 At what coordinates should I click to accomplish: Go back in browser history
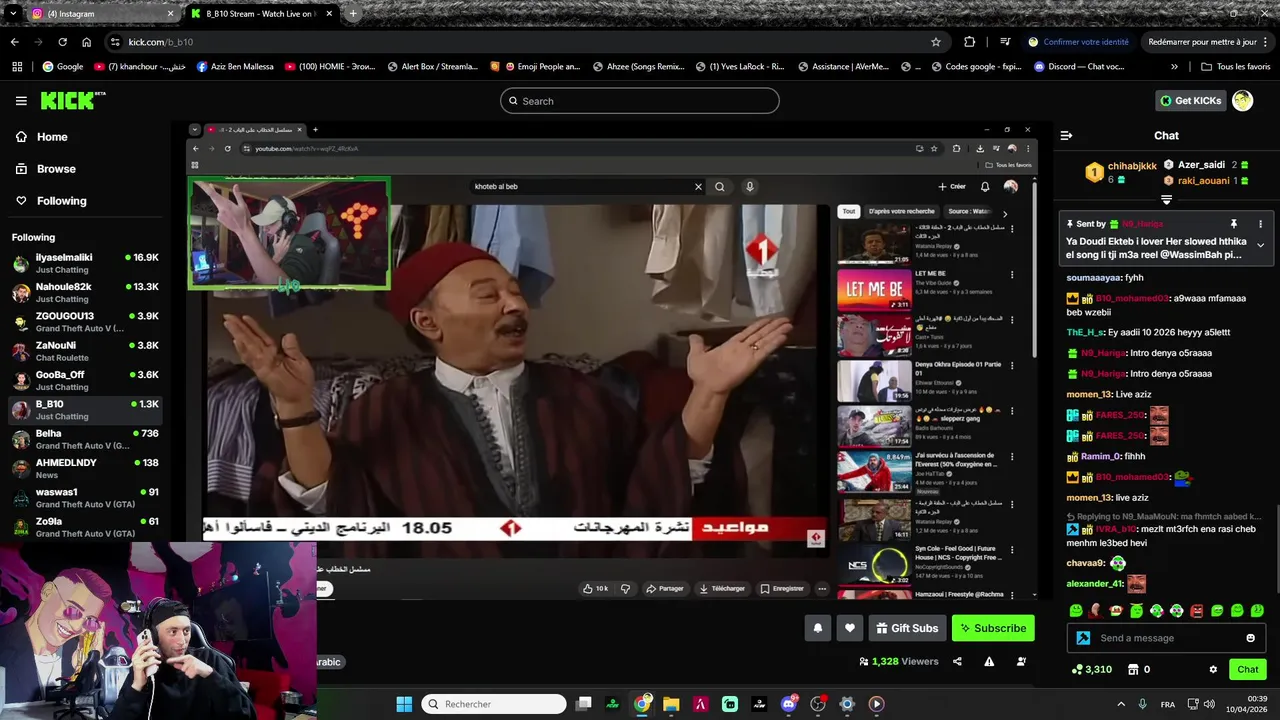coord(14,42)
